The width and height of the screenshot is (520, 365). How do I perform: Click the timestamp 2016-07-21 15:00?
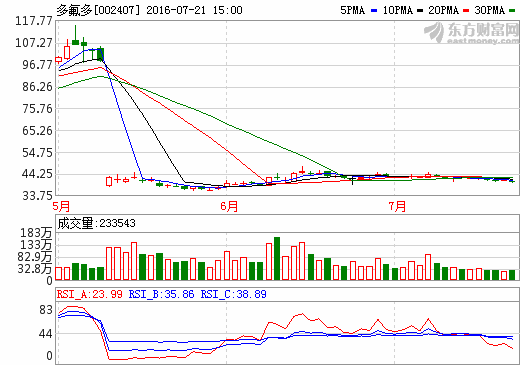coord(194,10)
